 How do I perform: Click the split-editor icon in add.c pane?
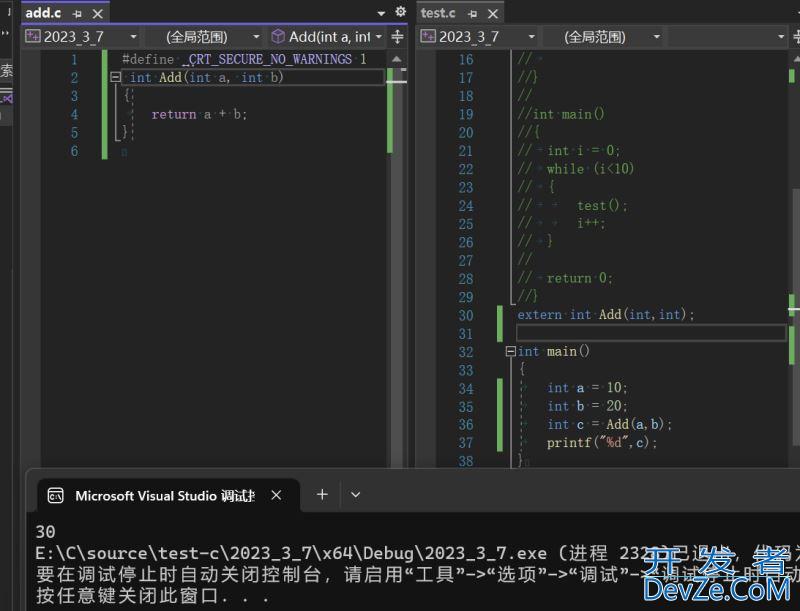[397, 37]
